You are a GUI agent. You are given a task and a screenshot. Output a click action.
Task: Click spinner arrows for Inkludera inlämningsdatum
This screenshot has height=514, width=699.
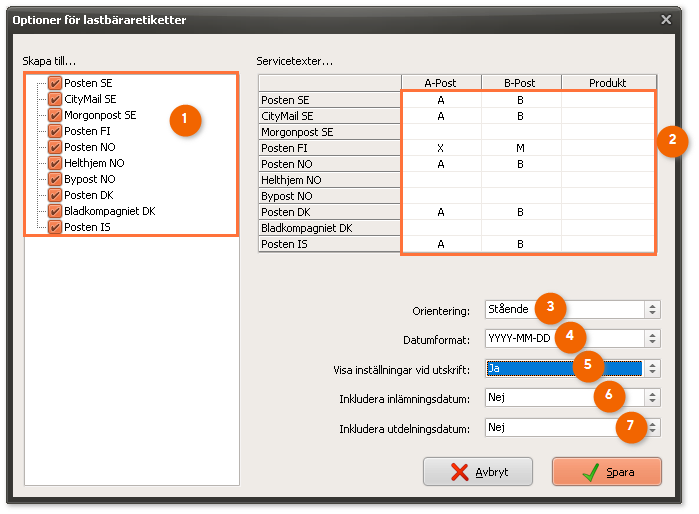pos(653,398)
